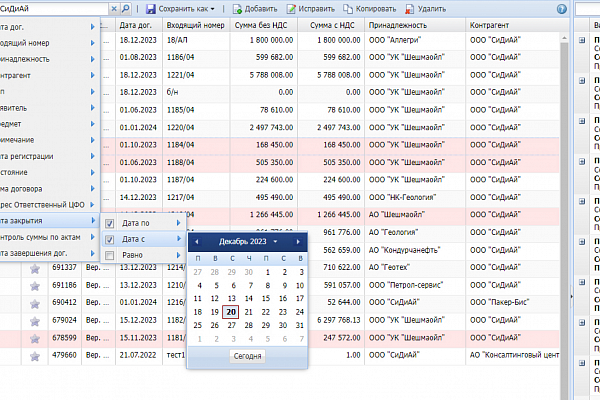Expand third plus icon in right panel

582,121
